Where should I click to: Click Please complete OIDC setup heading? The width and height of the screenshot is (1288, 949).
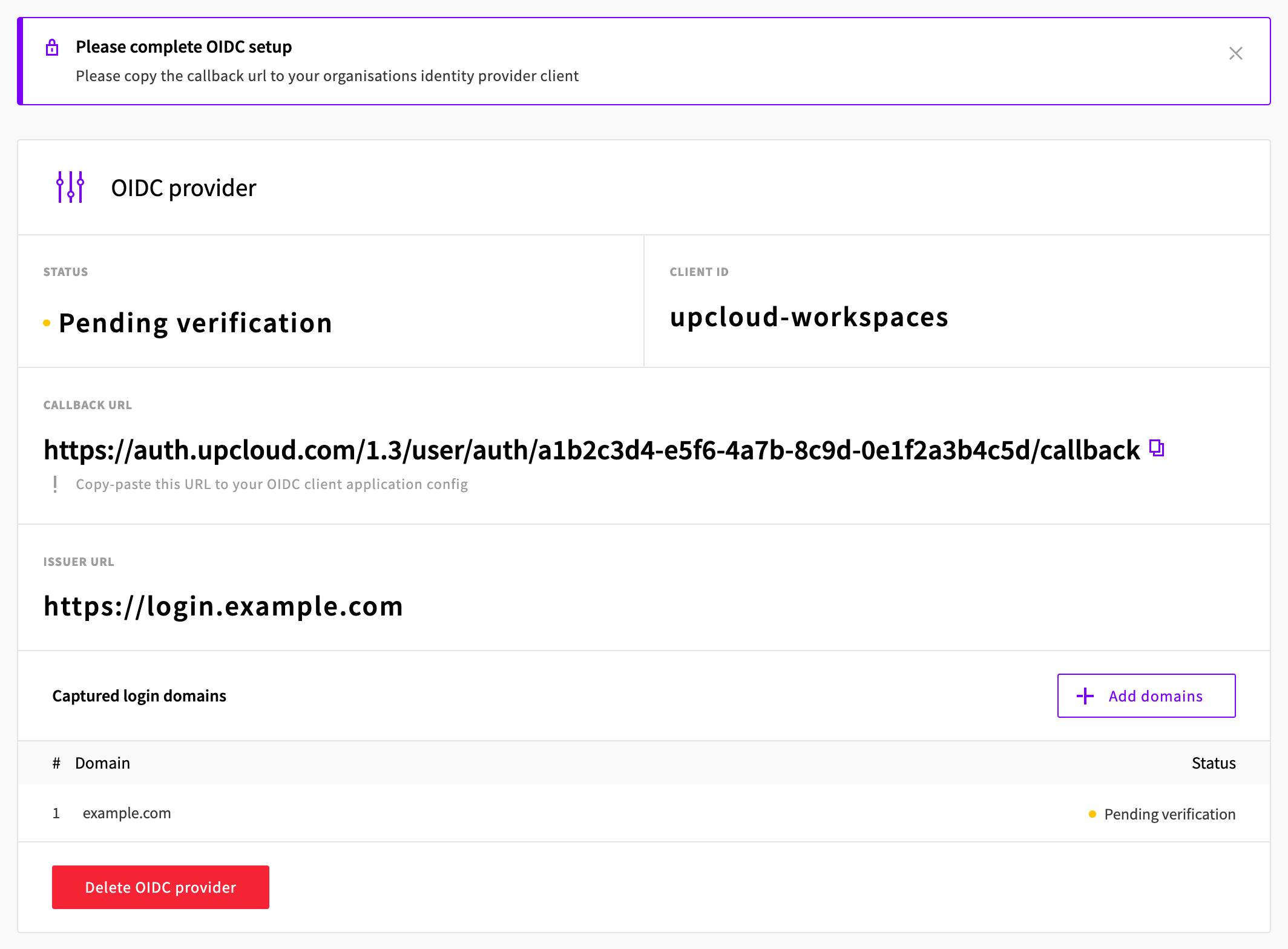(183, 47)
